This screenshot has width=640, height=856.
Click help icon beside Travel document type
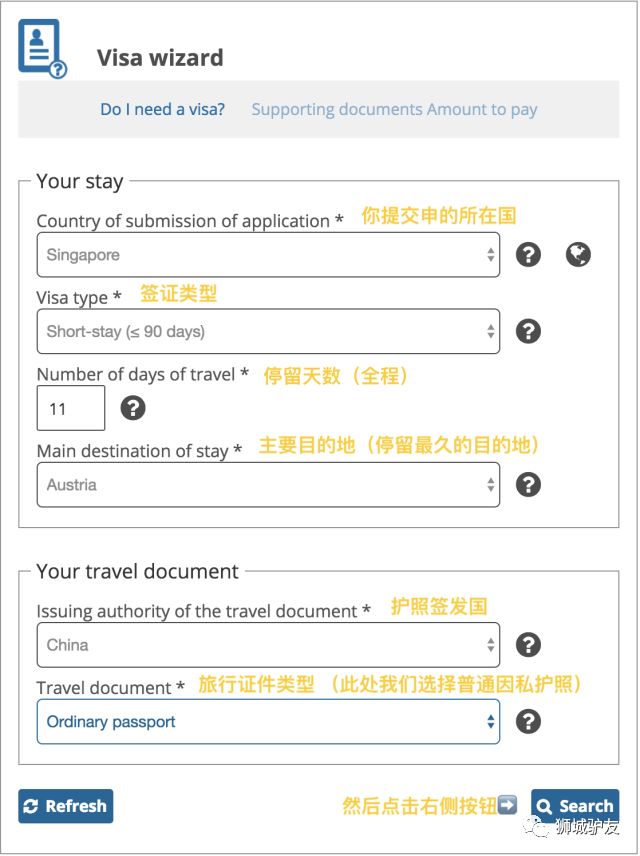pos(528,721)
